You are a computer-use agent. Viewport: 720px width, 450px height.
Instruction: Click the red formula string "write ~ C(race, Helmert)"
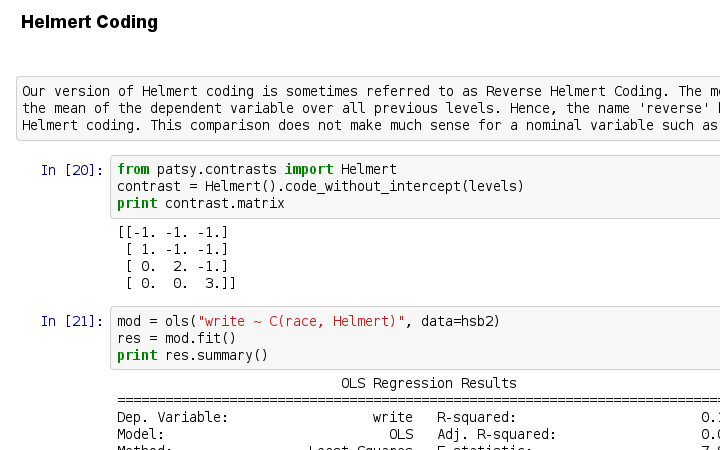click(301, 321)
